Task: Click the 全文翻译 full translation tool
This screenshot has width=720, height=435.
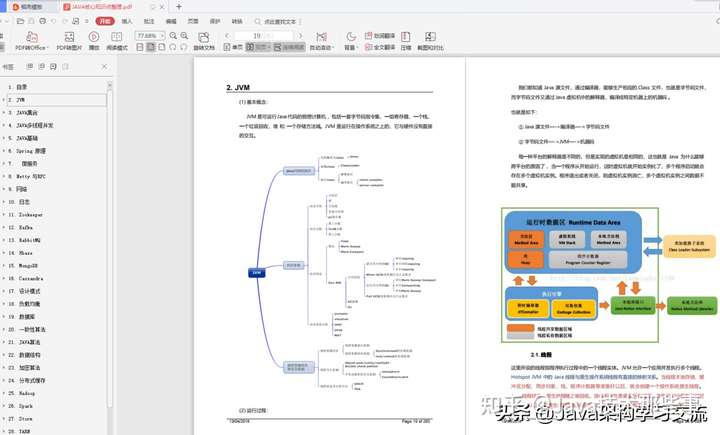Action: point(380,47)
